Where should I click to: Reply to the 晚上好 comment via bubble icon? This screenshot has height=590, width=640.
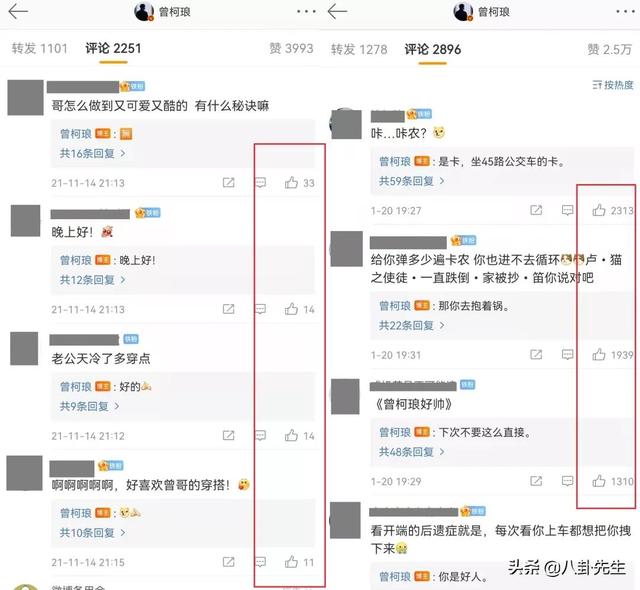pos(260,309)
